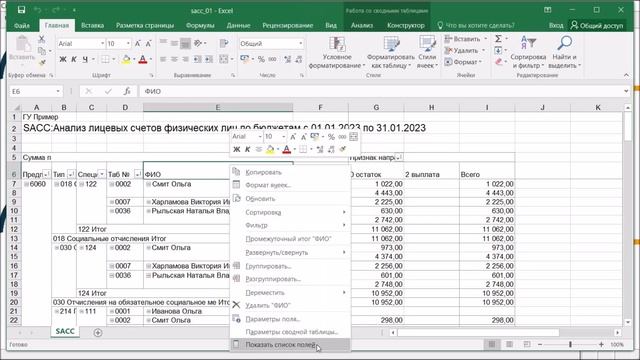Switch to the Формулы ribbon tab

(x=200, y=25)
